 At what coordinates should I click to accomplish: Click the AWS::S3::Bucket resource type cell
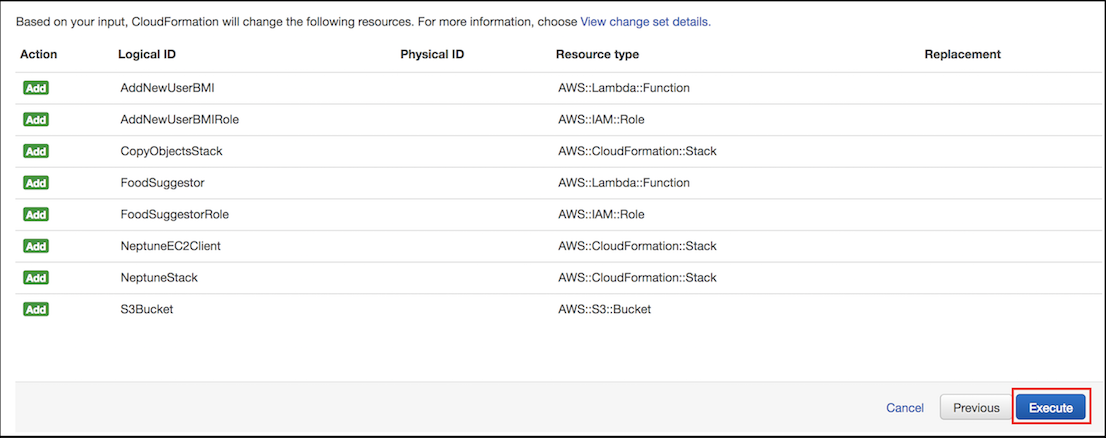point(604,309)
